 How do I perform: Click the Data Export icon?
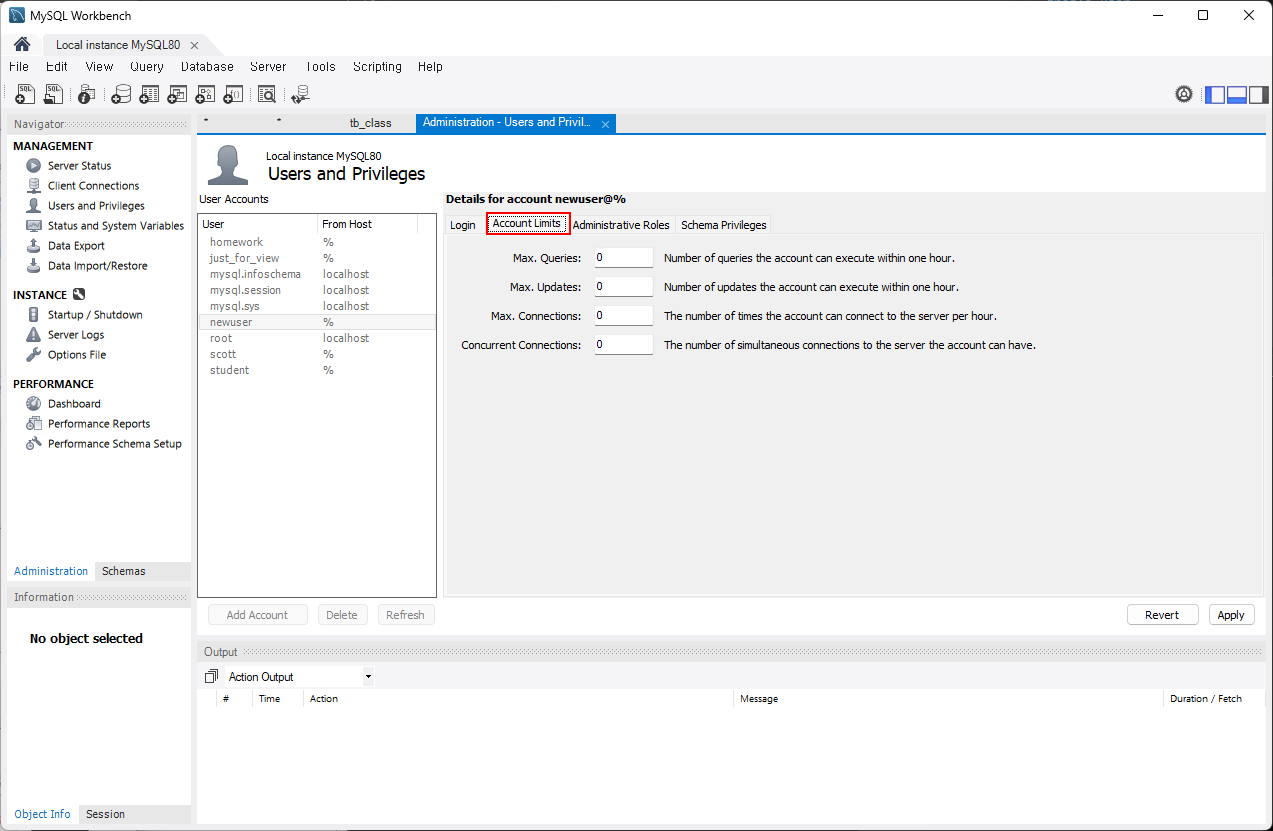pyautogui.click(x=34, y=246)
